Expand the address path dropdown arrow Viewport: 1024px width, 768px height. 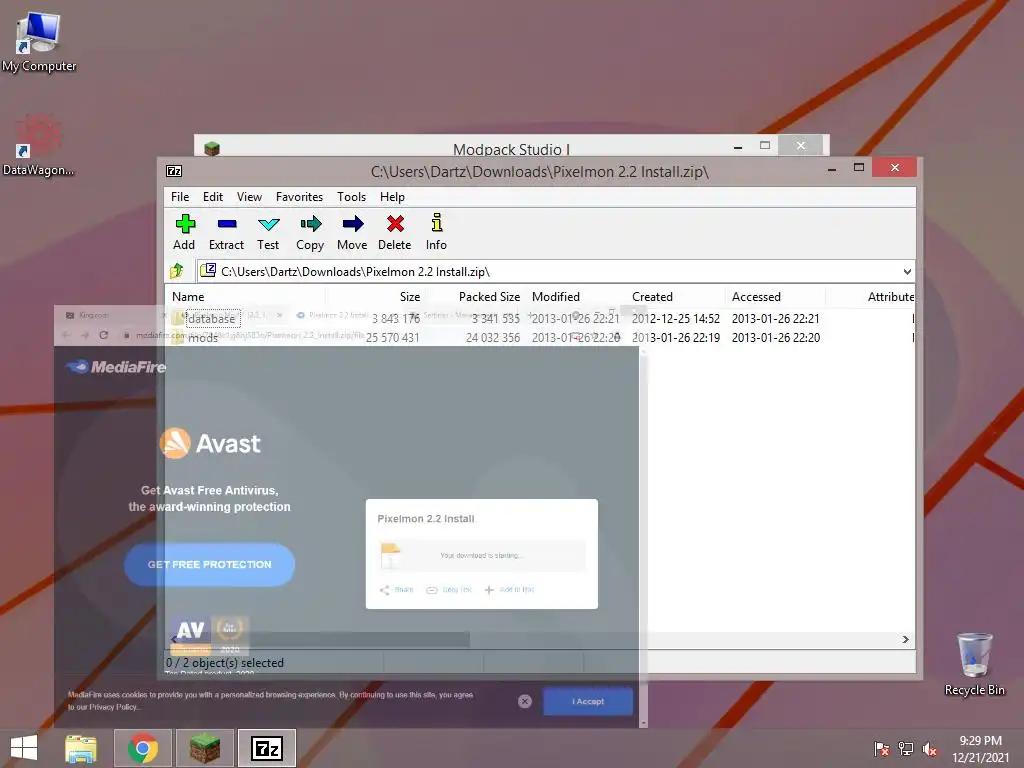pos(907,272)
